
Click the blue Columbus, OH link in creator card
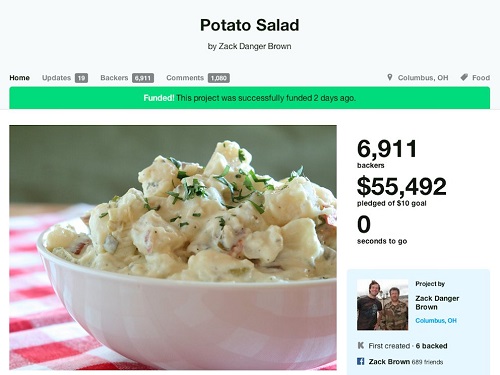coord(436,320)
